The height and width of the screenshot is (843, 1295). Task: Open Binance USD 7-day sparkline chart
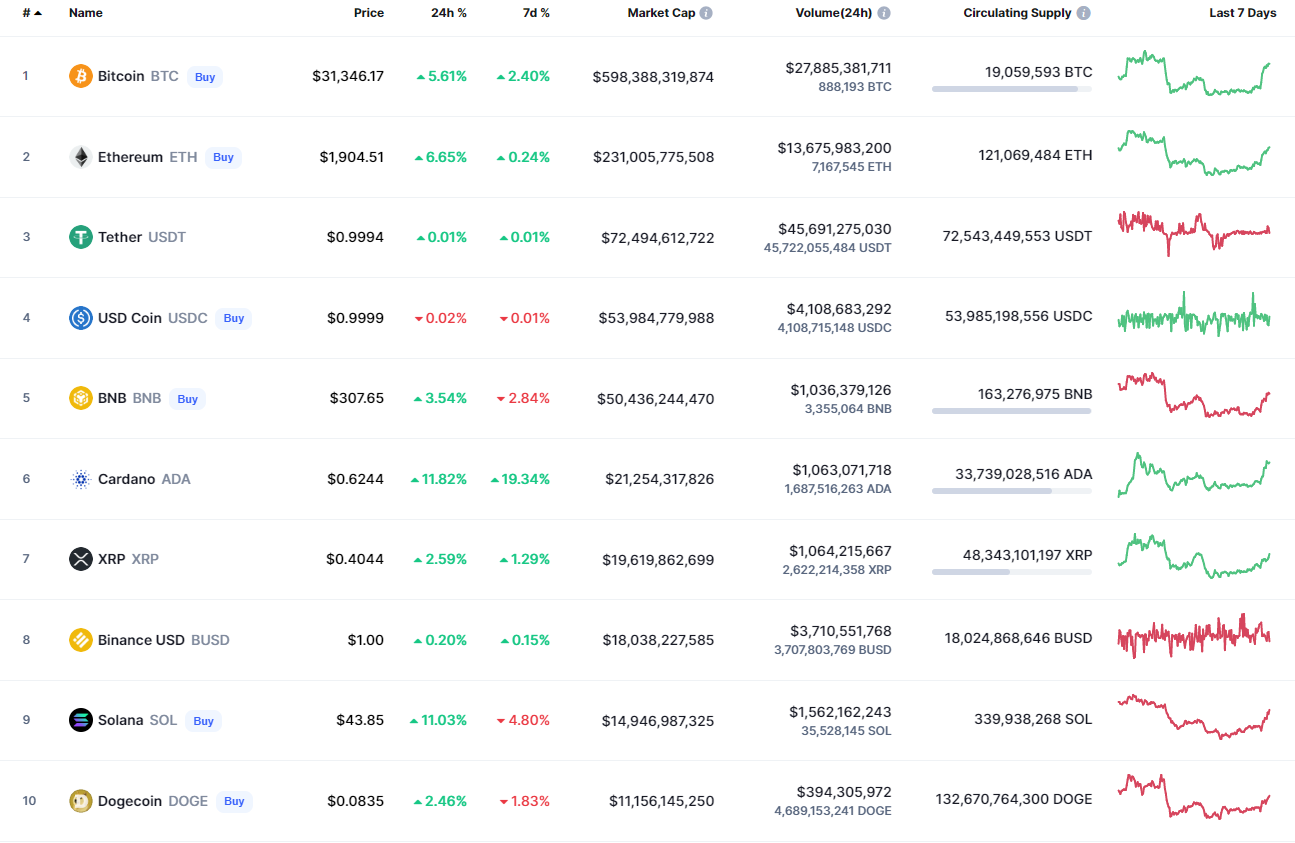tap(1194, 635)
